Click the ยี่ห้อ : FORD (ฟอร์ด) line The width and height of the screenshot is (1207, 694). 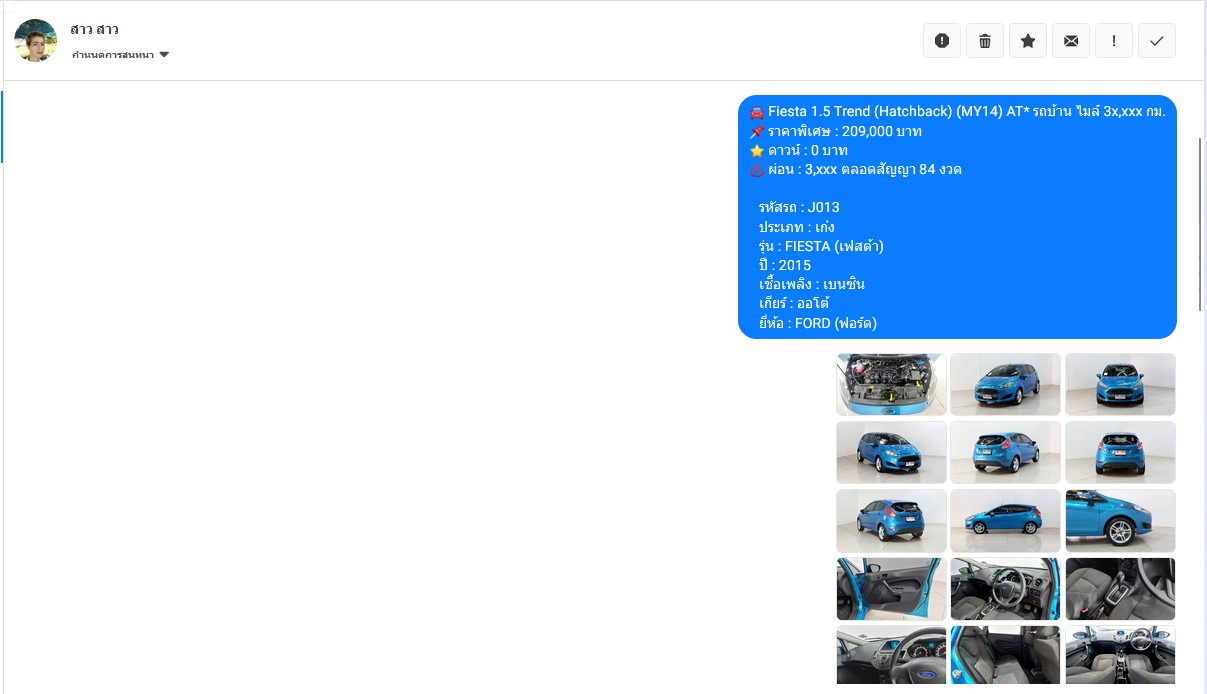818,323
